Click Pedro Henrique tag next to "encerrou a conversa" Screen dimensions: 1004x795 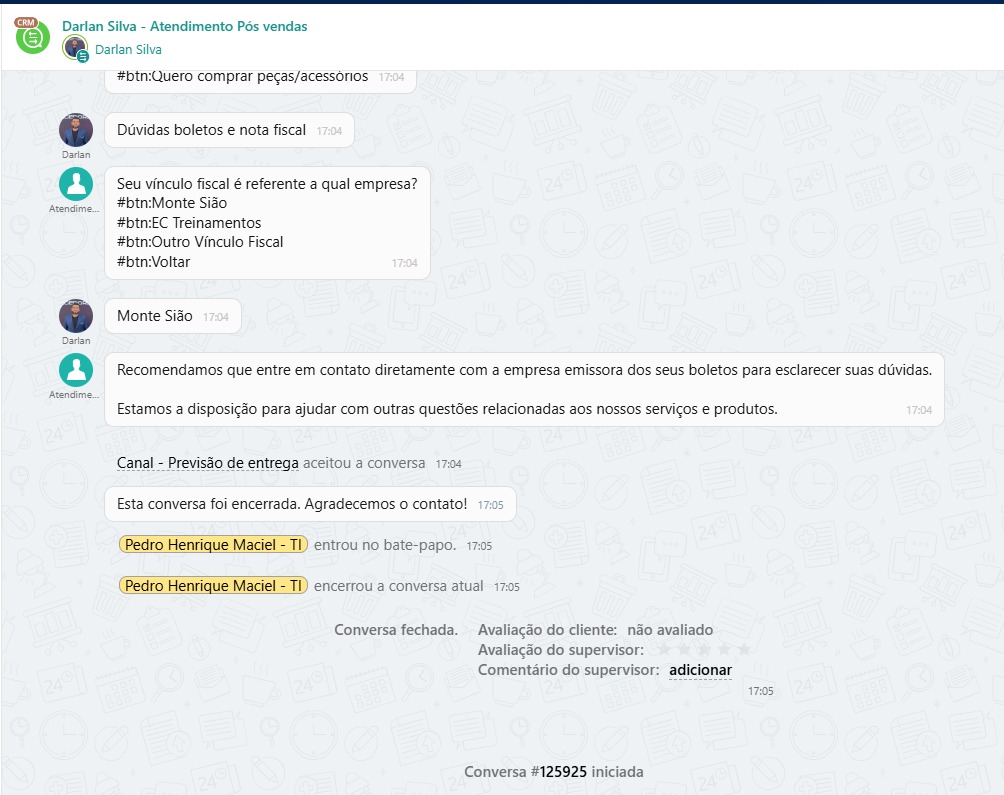pyautogui.click(x=213, y=585)
